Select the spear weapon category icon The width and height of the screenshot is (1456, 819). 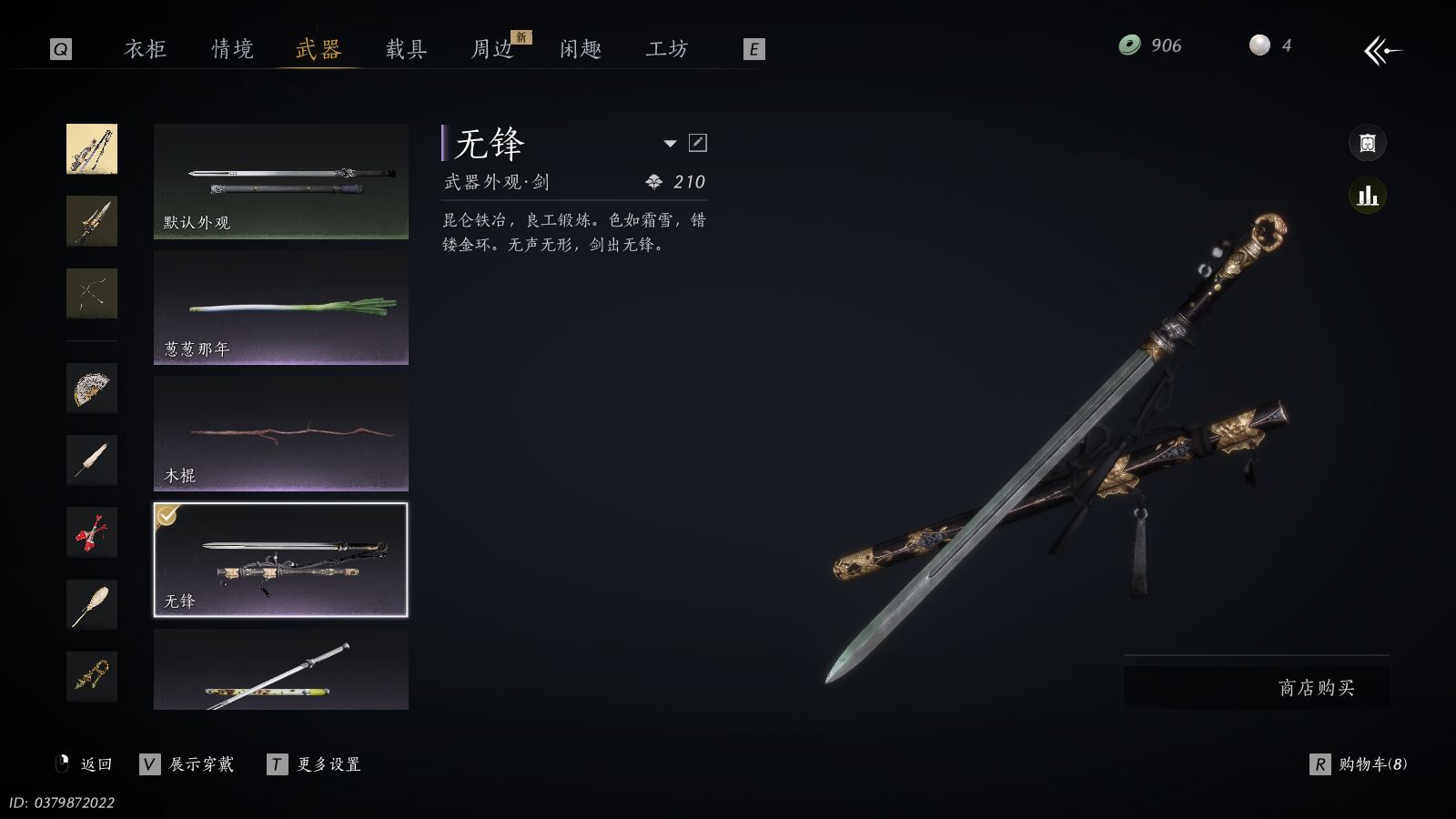pyautogui.click(x=92, y=221)
